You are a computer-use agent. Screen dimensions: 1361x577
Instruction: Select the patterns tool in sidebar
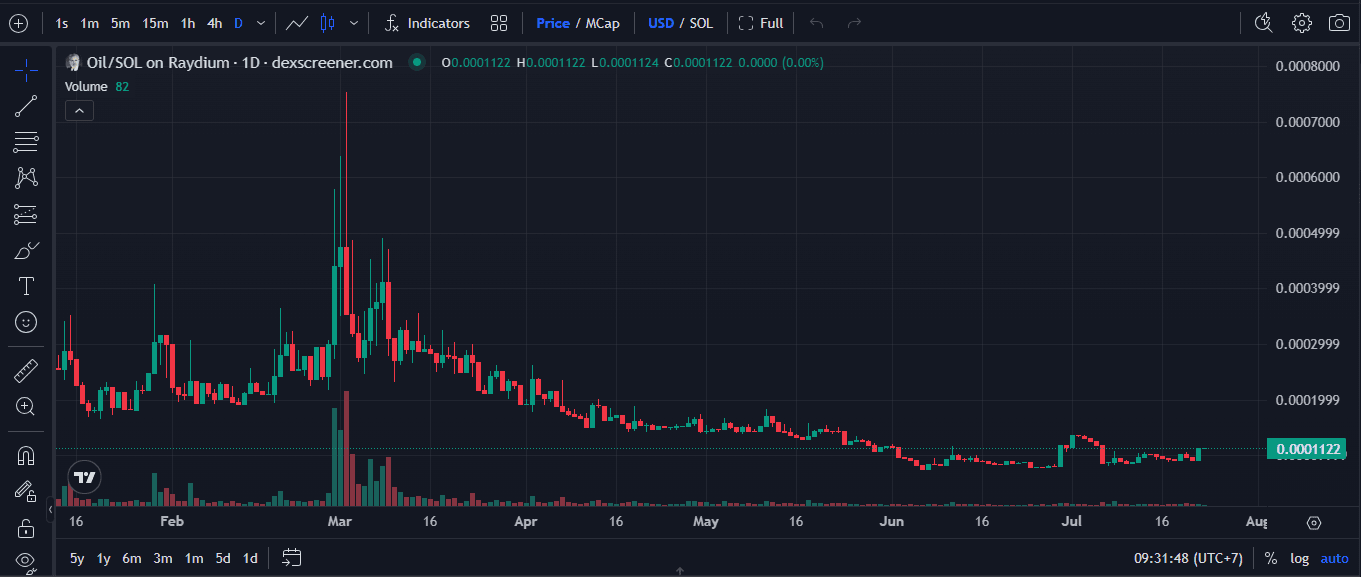point(26,178)
